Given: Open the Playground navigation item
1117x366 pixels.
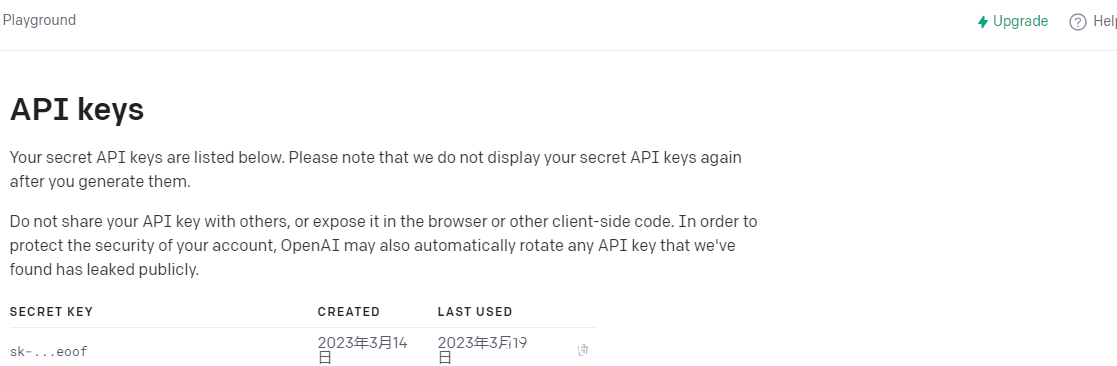Looking at the screenshot, I should tap(38, 21).
